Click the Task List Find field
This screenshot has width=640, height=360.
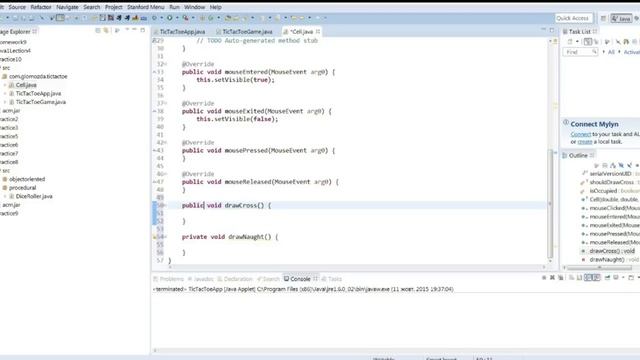(580, 52)
